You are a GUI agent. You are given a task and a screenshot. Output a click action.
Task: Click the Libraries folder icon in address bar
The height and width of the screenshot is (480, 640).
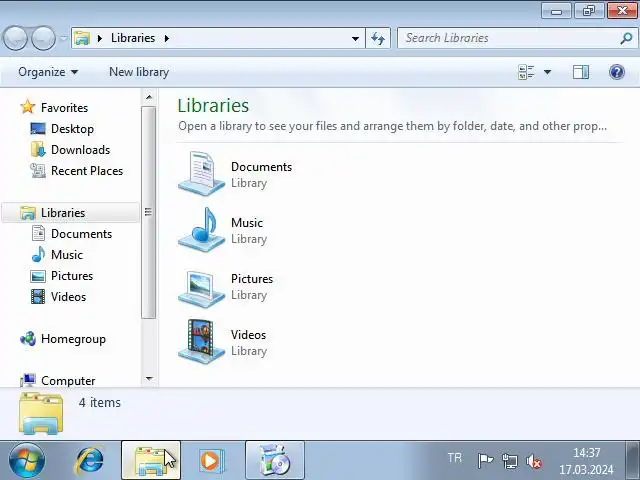coord(82,38)
